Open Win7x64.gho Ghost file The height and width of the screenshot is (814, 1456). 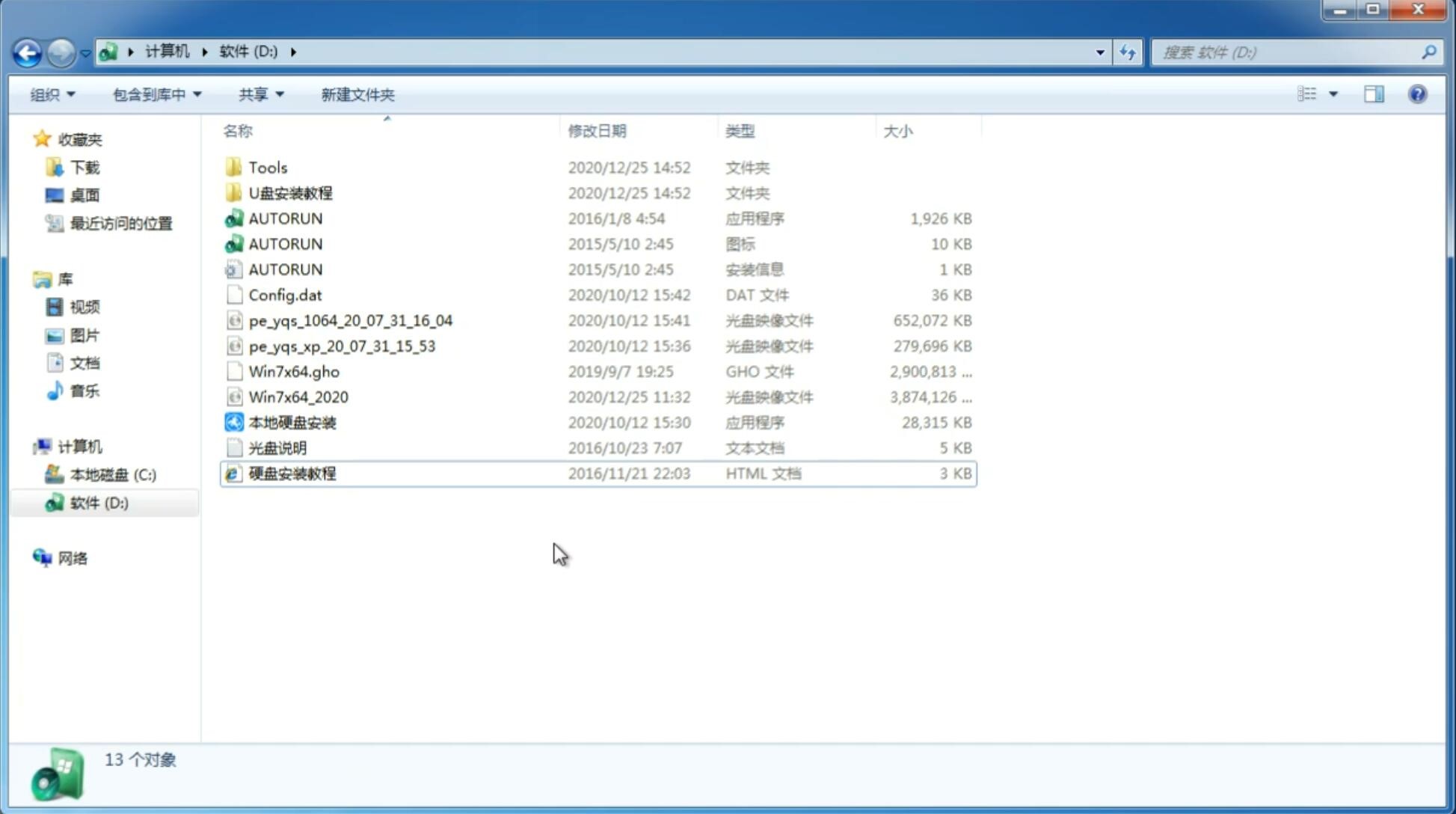pyautogui.click(x=295, y=371)
